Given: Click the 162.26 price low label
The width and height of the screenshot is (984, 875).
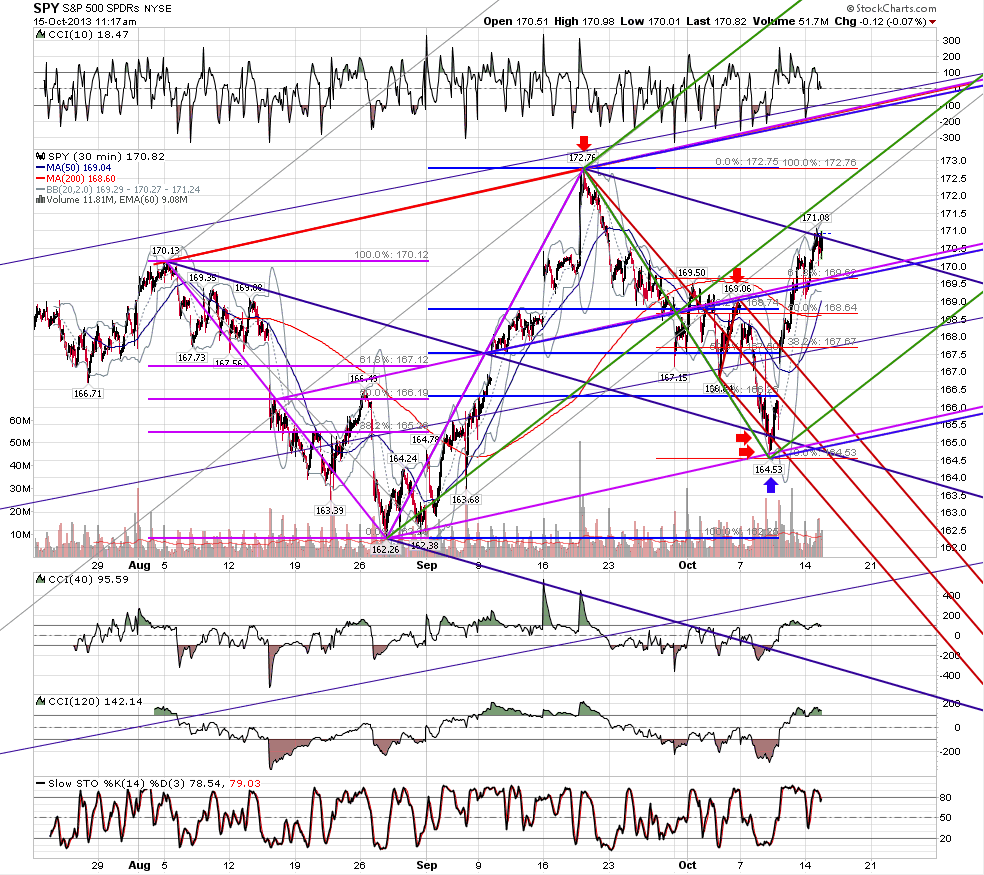Looking at the screenshot, I should [385, 549].
